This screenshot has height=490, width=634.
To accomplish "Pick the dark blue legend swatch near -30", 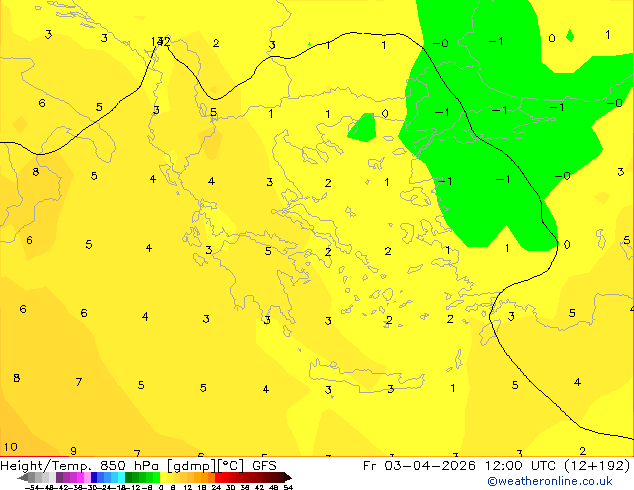I will (x=94, y=477).
